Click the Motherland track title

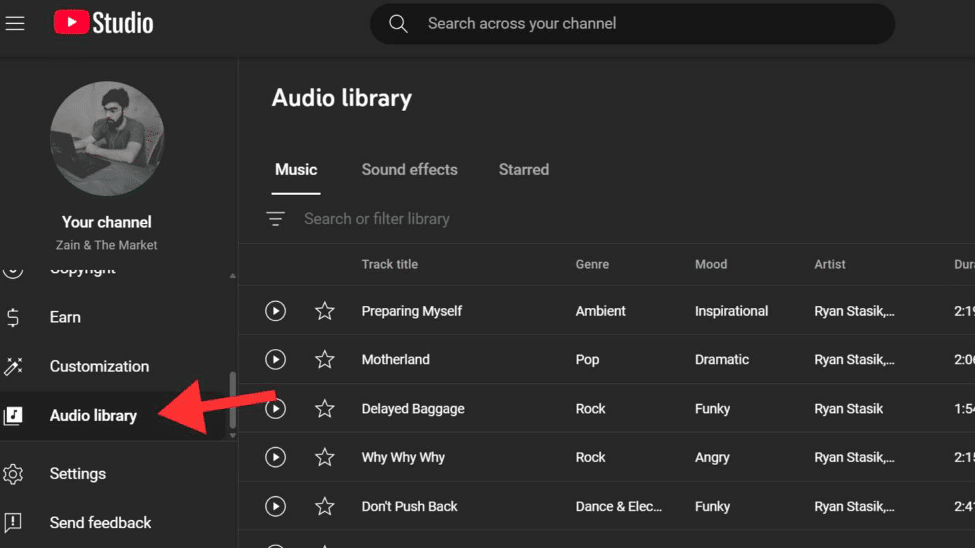(395, 359)
